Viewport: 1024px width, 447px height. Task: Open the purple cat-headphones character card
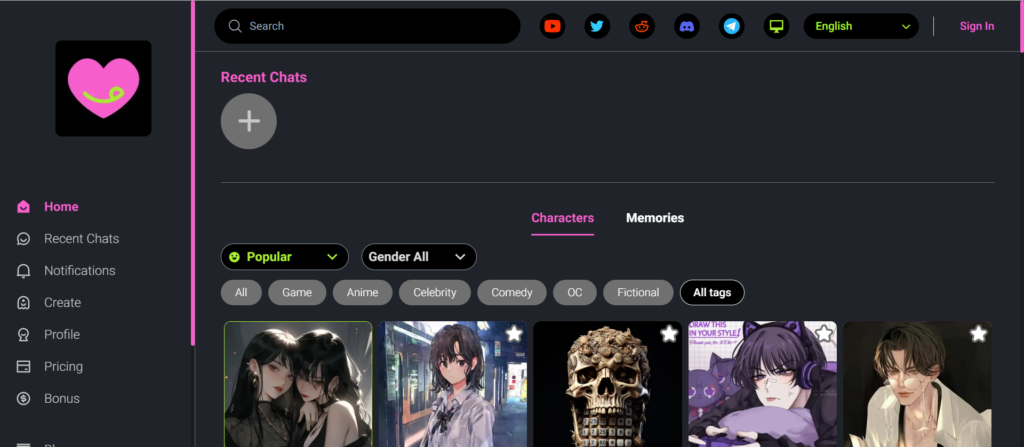[762, 384]
